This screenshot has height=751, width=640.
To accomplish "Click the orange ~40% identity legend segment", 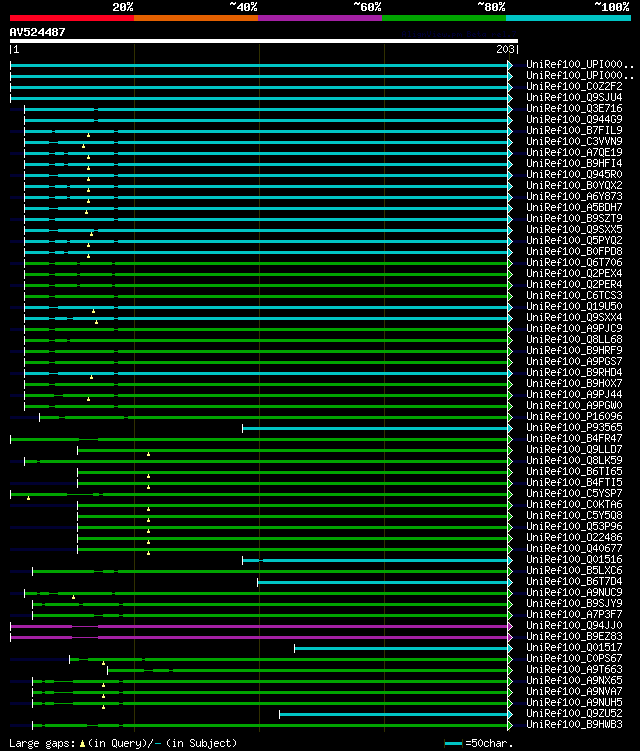I will [196, 18].
